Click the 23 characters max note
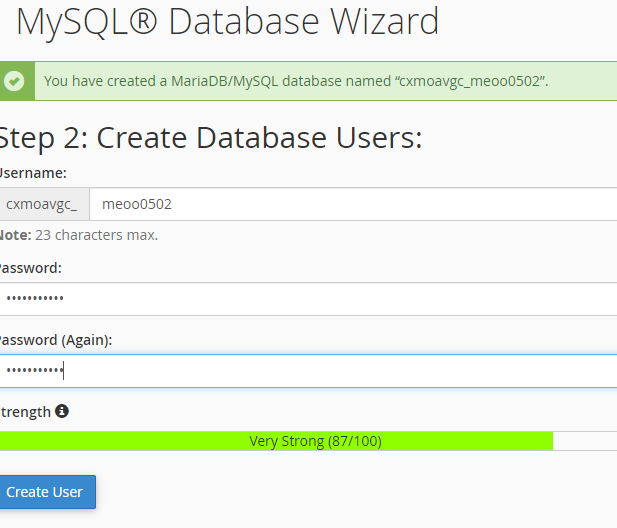The width and height of the screenshot is (617, 528). 96,236
